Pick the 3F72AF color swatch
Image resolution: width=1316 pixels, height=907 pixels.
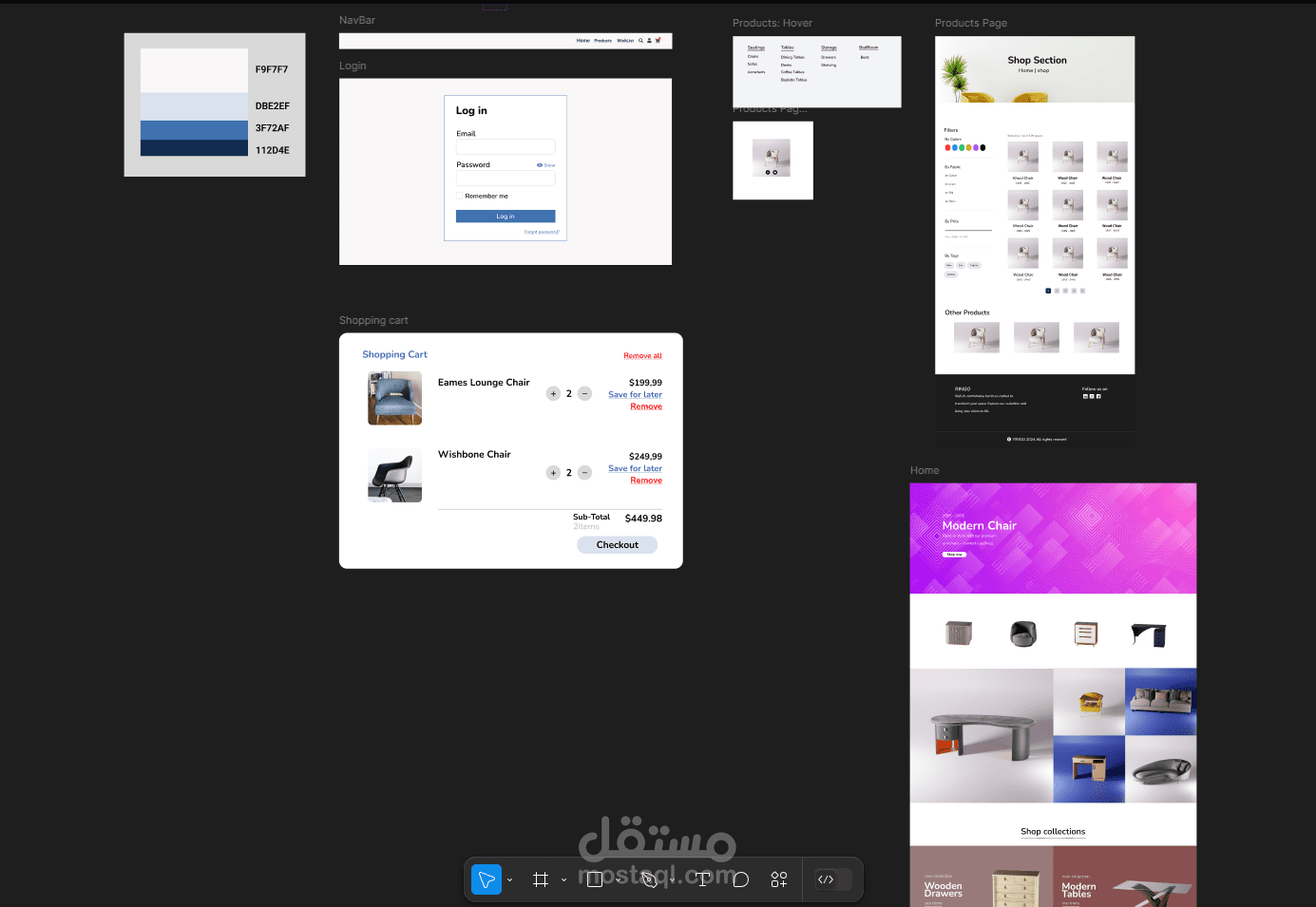point(194,130)
